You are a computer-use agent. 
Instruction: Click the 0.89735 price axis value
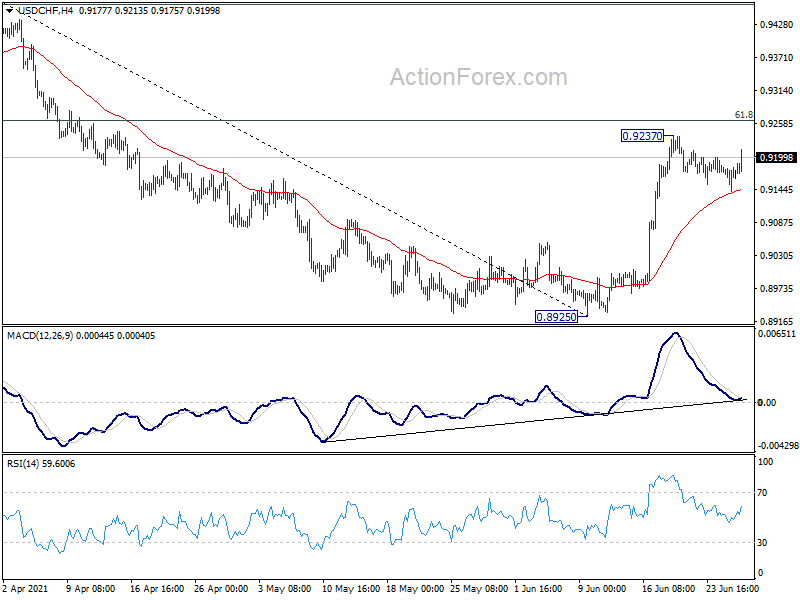click(777, 289)
